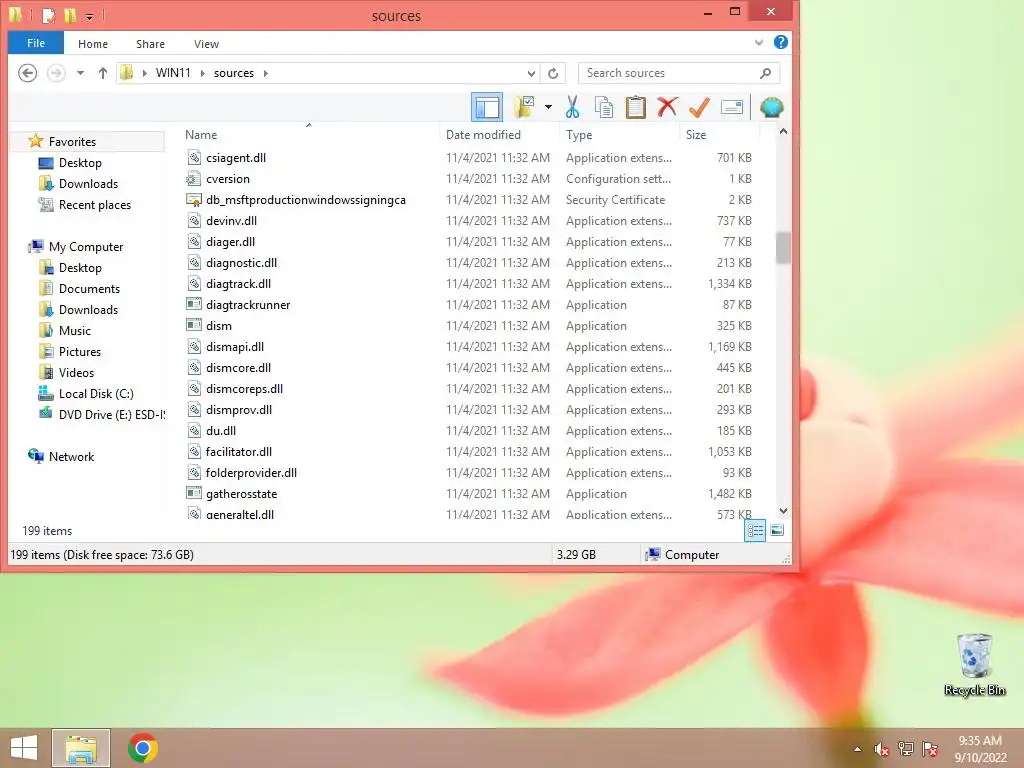1024x768 pixels.
Task: Click the orange checkmark Properties icon
Action: point(699,107)
